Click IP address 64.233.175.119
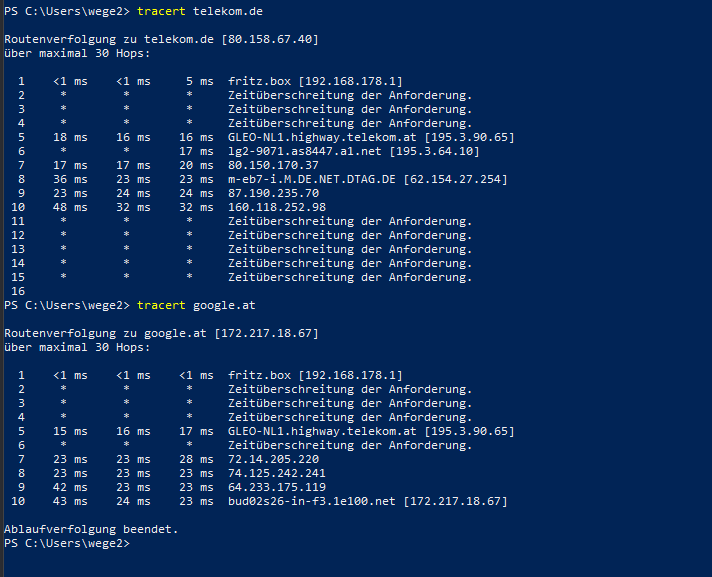This screenshot has width=712, height=577. pos(277,488)
